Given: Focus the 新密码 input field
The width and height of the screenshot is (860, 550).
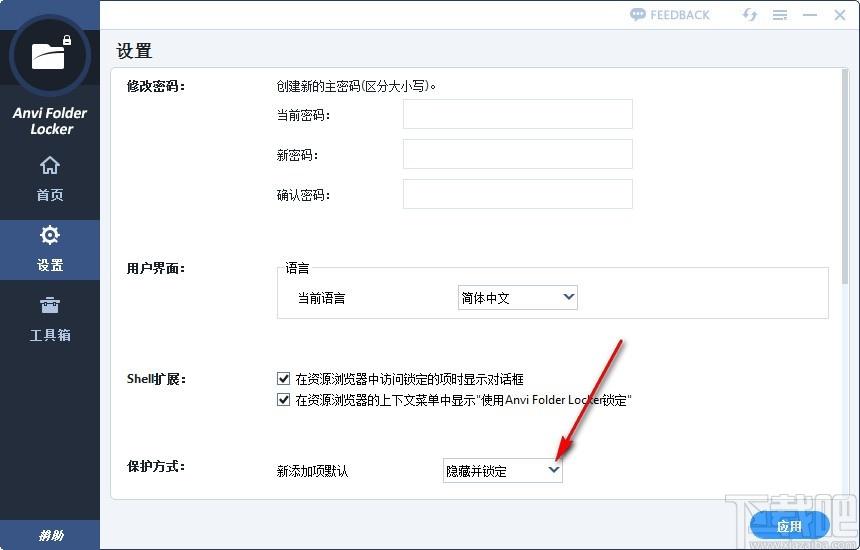Looking at the screenshot, I should (x=518, y=154).
